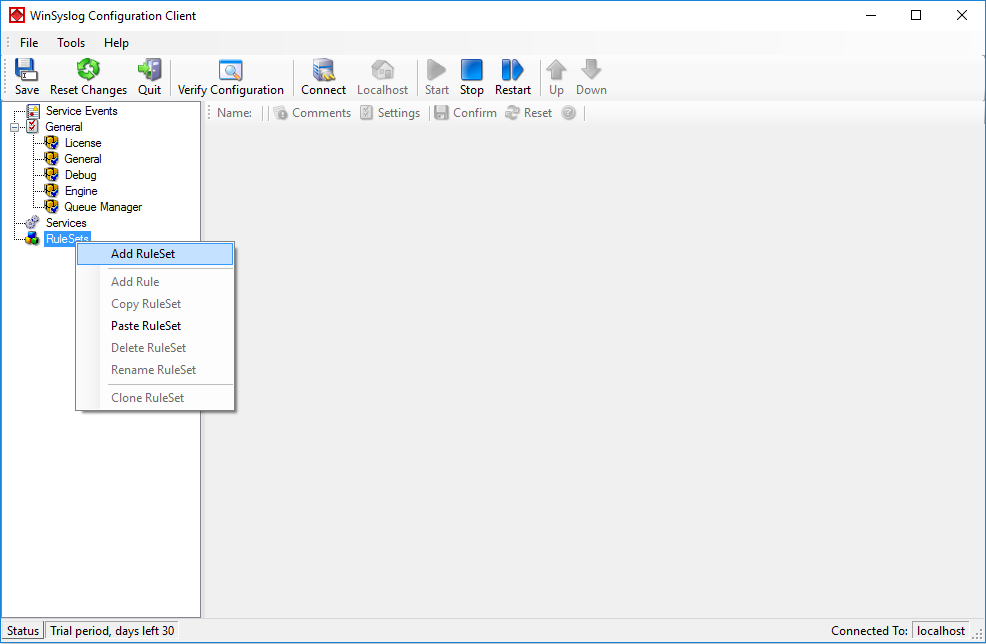Click the Stop service icon
This screenshot has height=644, width=986.
click(472, 70)
